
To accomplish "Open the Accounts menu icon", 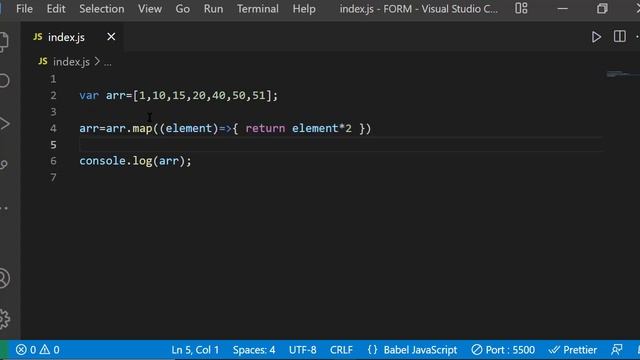I will [4, 278].
